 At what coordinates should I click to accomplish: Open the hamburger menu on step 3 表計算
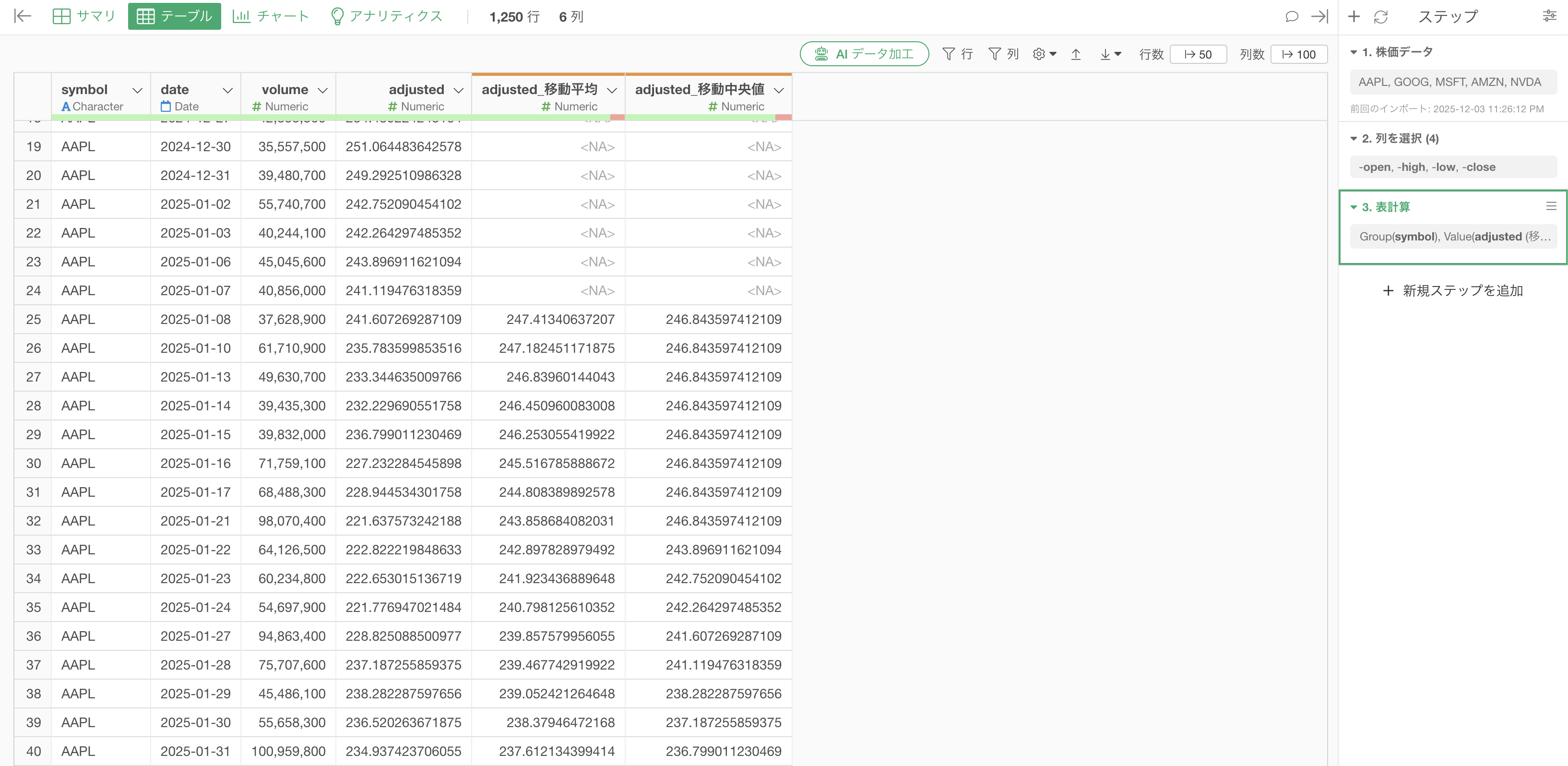(1551, 206)
